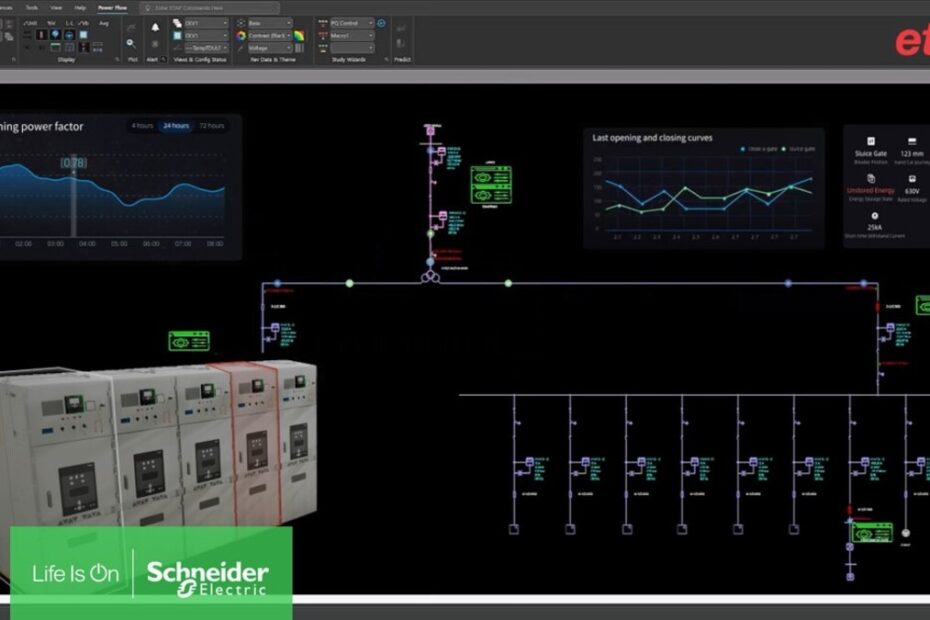This screenshot has width=930, height=620.
Task: Expand the Voltage theme dropdown
Action: coord(268,47)
